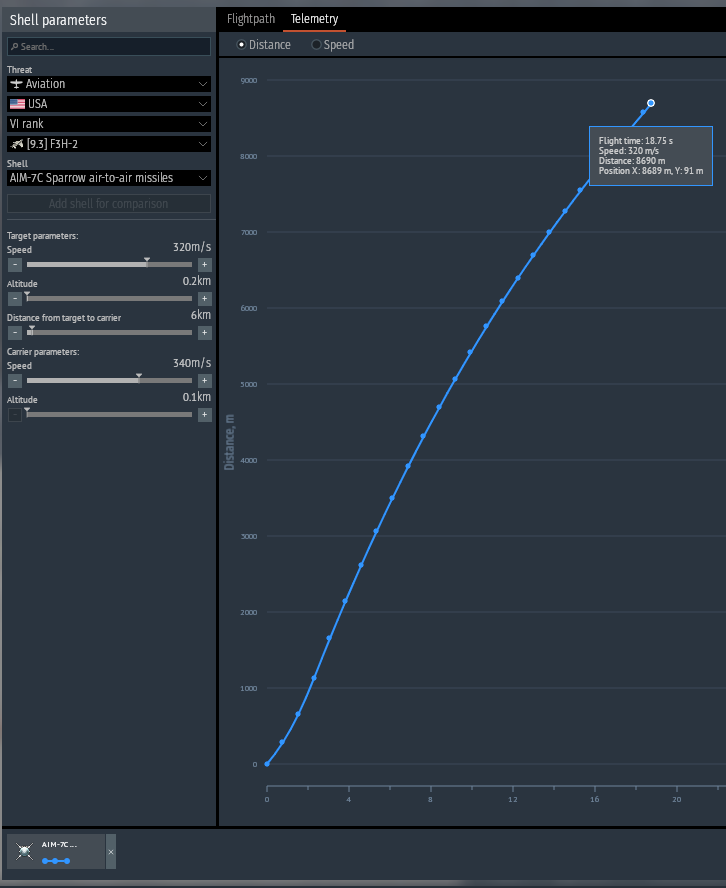726x888 pixels.
Task: Select the Speed radio button
Action: point(316,45)
